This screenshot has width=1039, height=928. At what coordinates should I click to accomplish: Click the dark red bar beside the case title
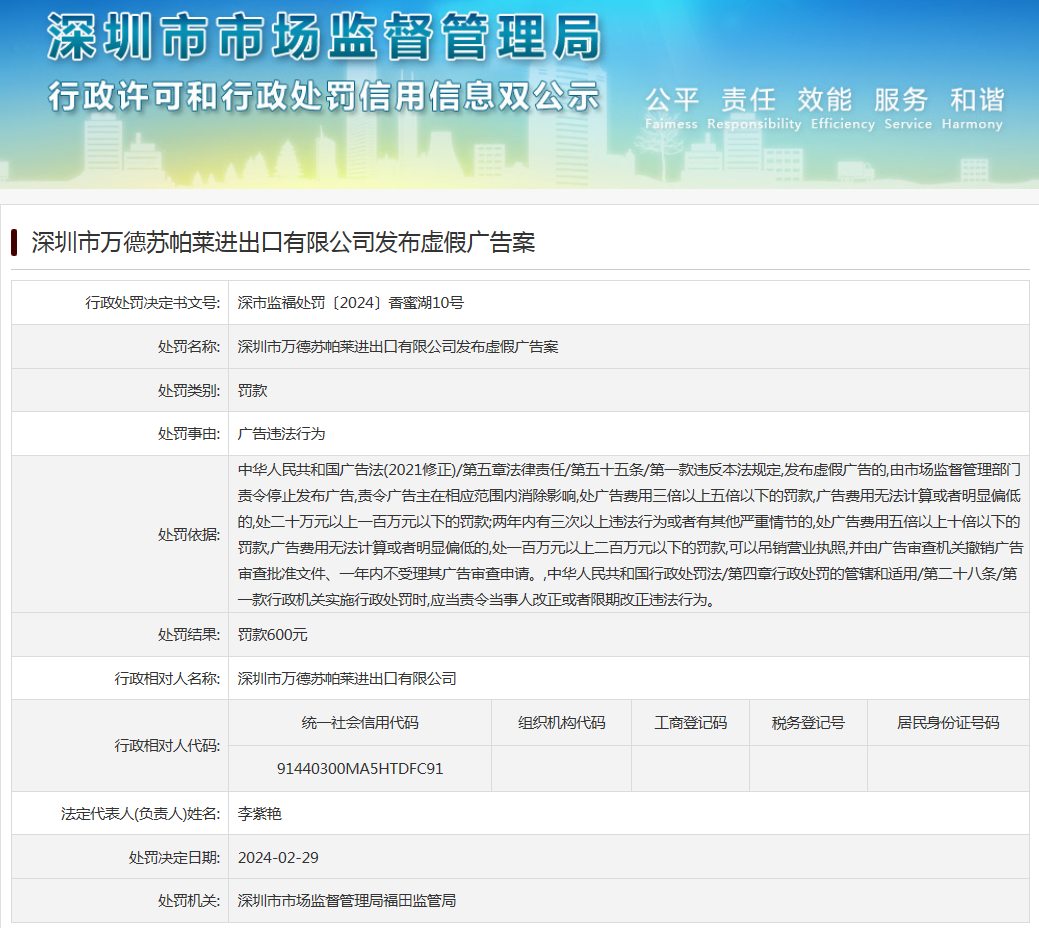click(15, 242)
